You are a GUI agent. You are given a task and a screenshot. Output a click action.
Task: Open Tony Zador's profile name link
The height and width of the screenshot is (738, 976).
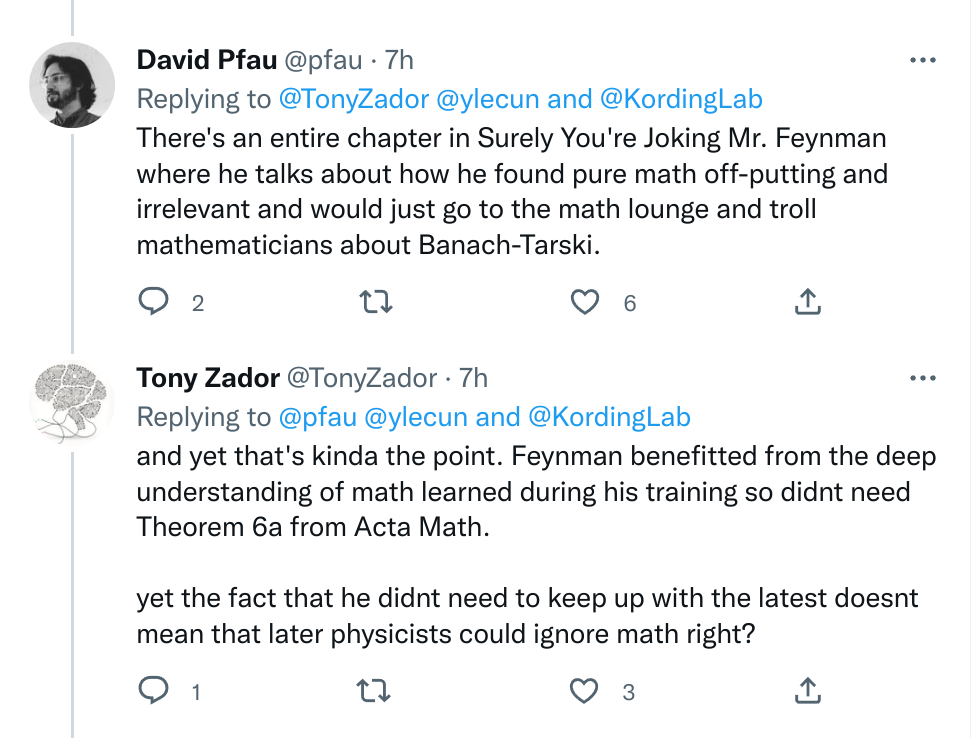point(207,378)
